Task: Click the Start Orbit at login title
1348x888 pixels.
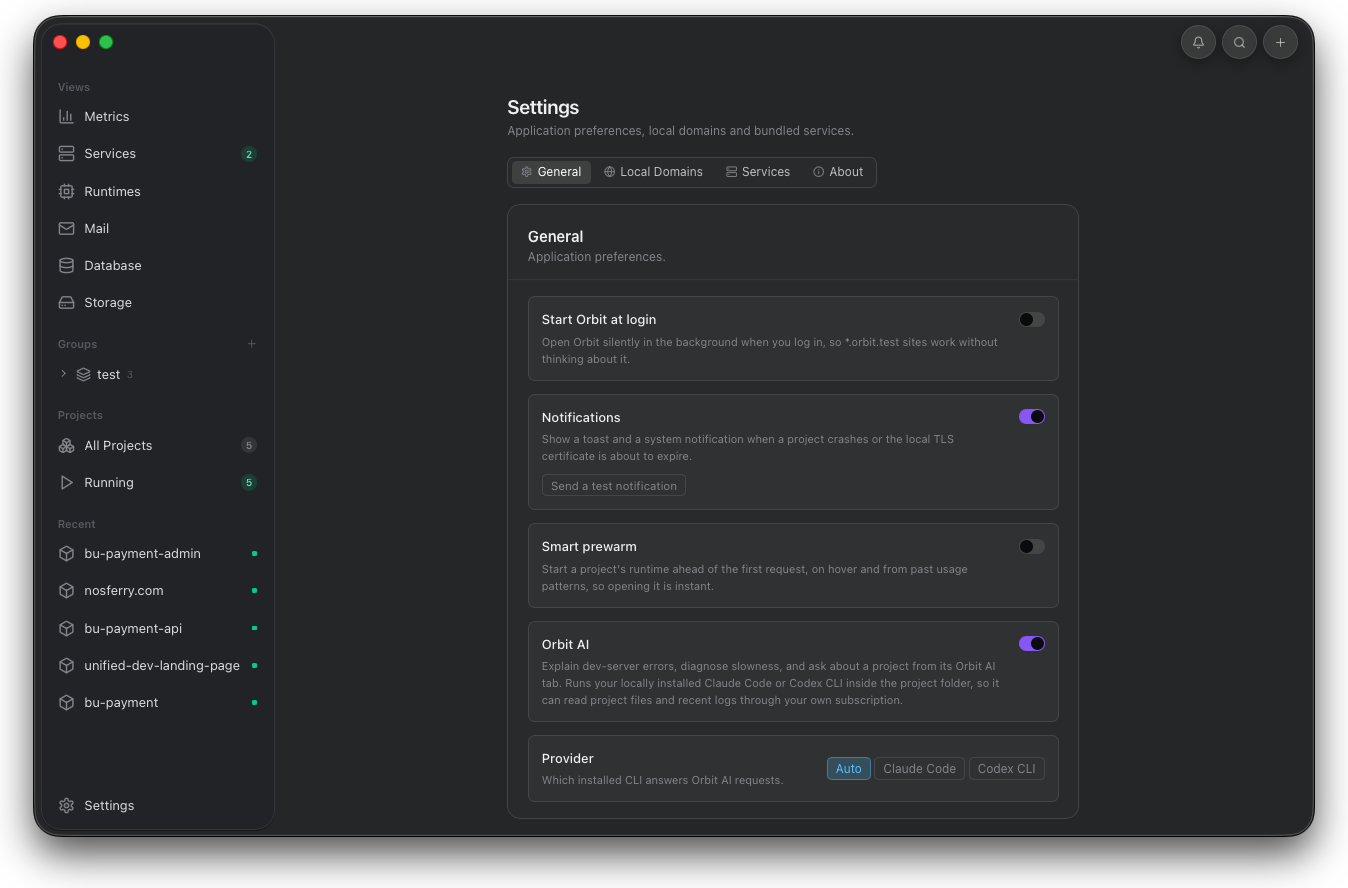Action: [x=599, y=319]
